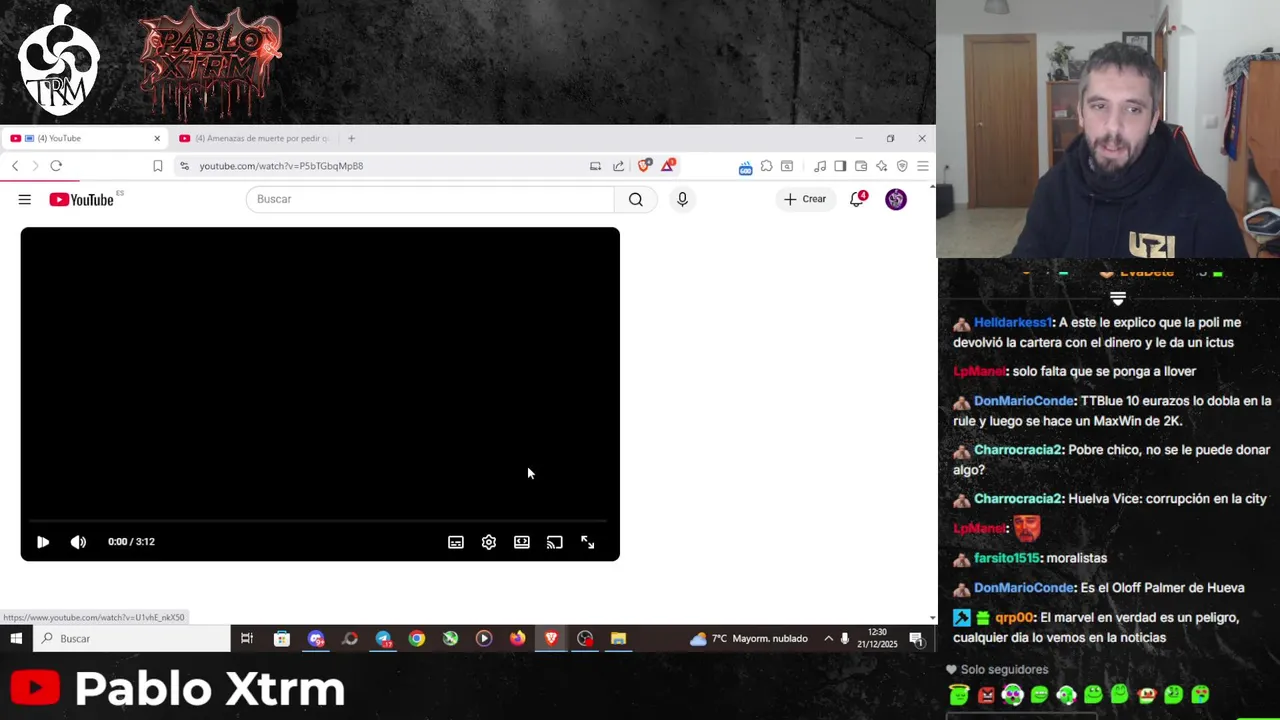Click the YouTube search magnifier button
Image resolution: width=1280 pixels, height=720 pixels.
pos(636,199)
